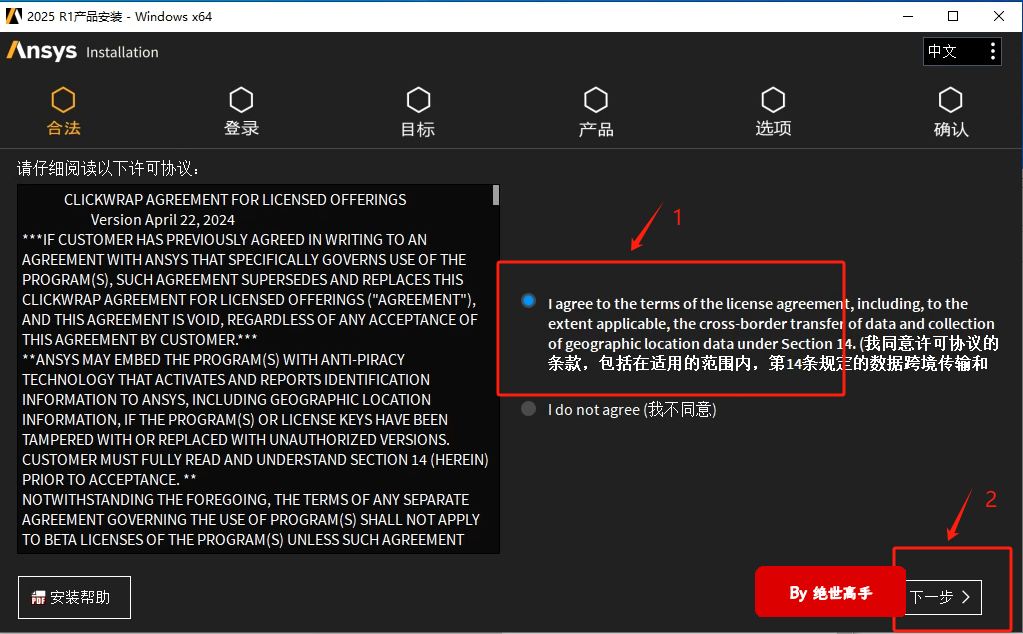1023x634 pixels.
Task: Select the I agree radio button
Action: [528, 301]
